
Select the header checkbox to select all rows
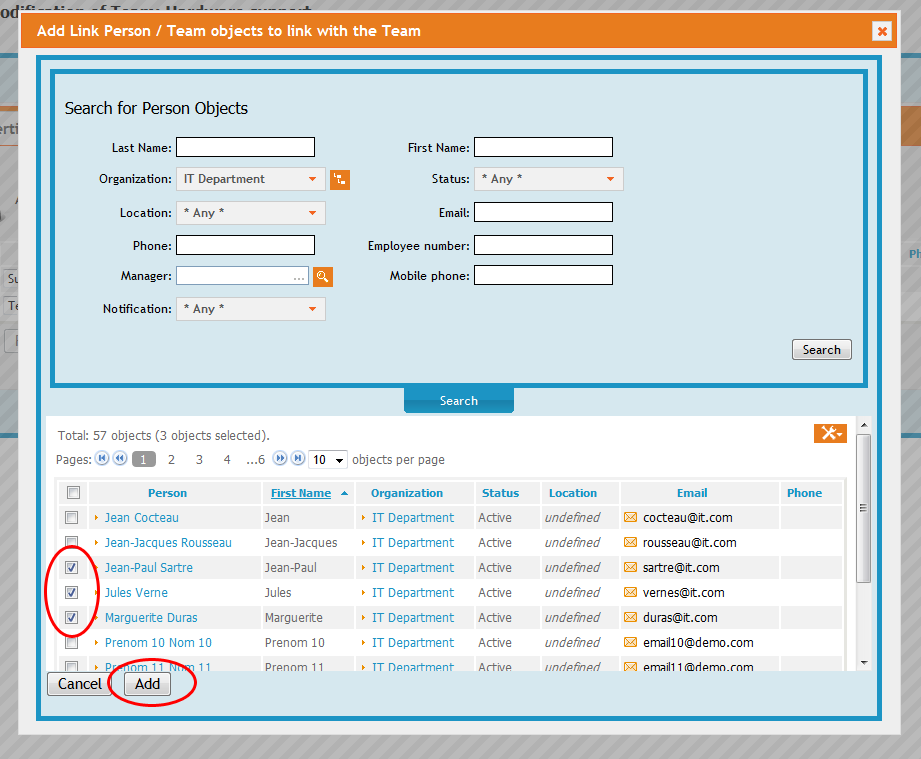[x=71, y=492]
